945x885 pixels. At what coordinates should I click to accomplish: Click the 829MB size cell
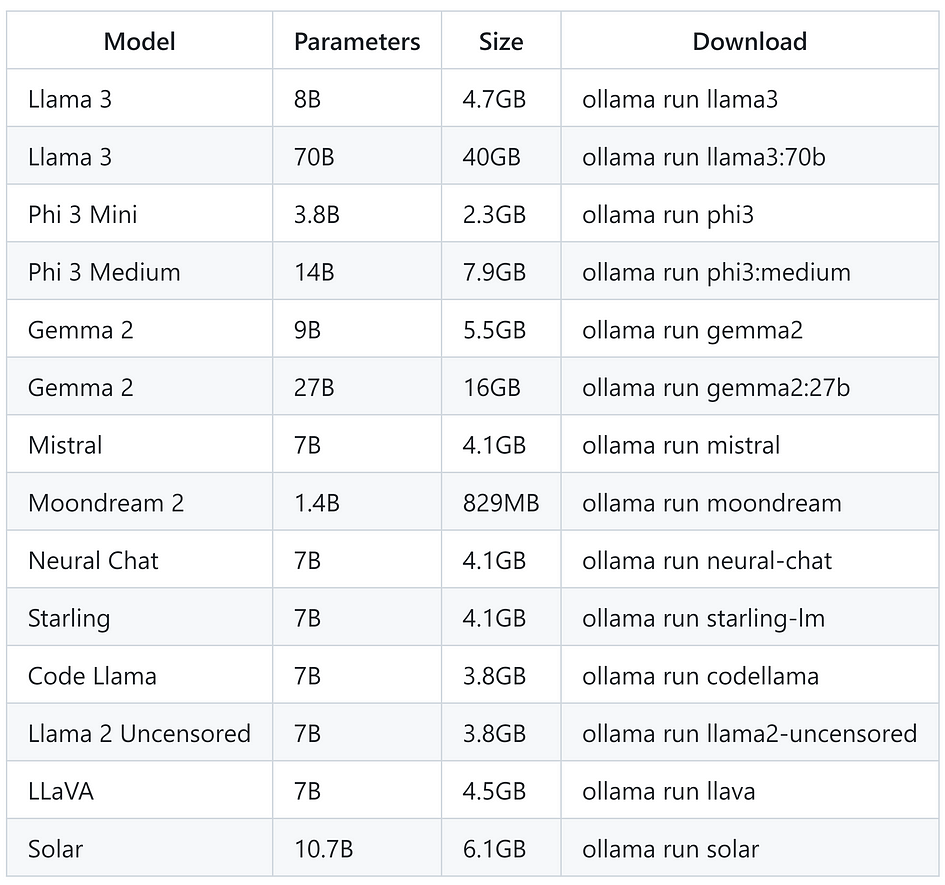[501, 503]
